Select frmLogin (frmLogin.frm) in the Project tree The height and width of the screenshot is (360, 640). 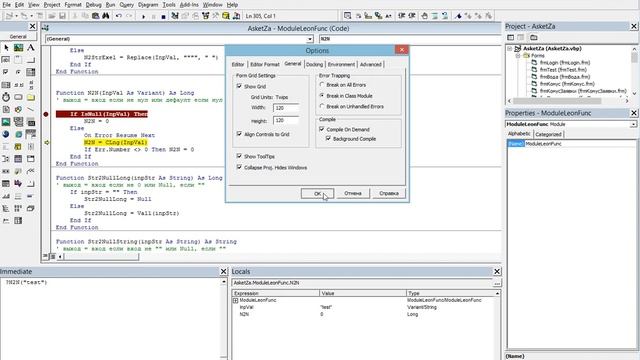pyautogui.click(x=564, y=63)
